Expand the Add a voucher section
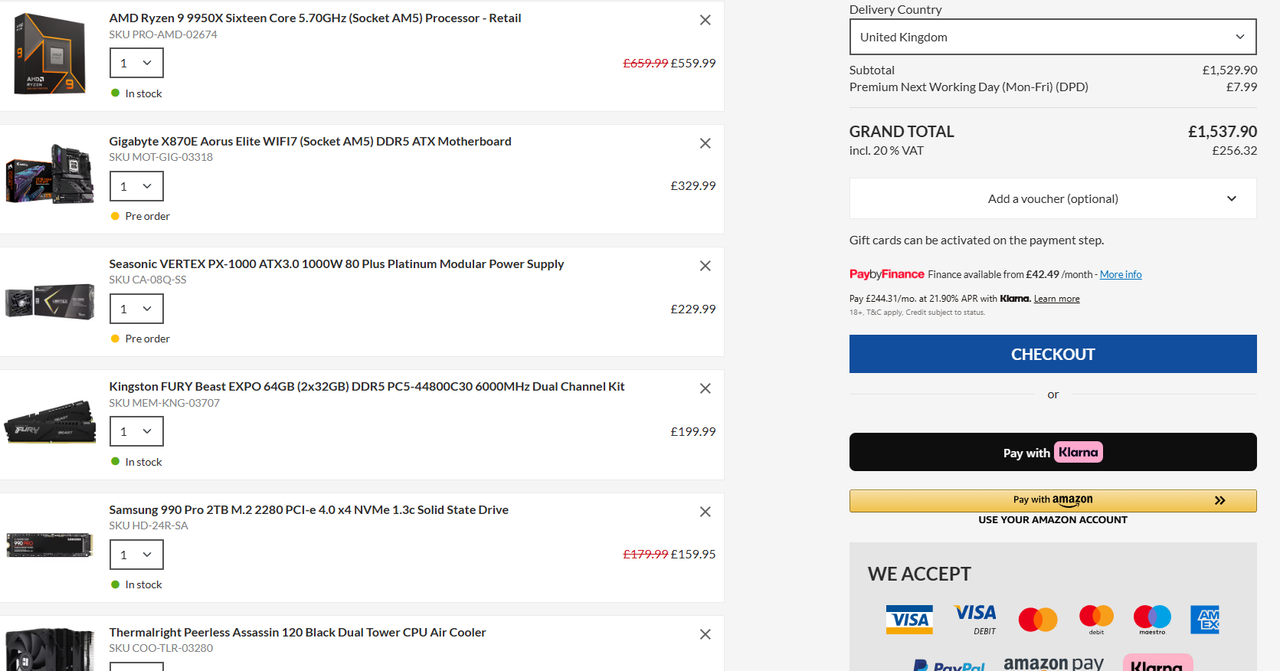 (1053, 199)
